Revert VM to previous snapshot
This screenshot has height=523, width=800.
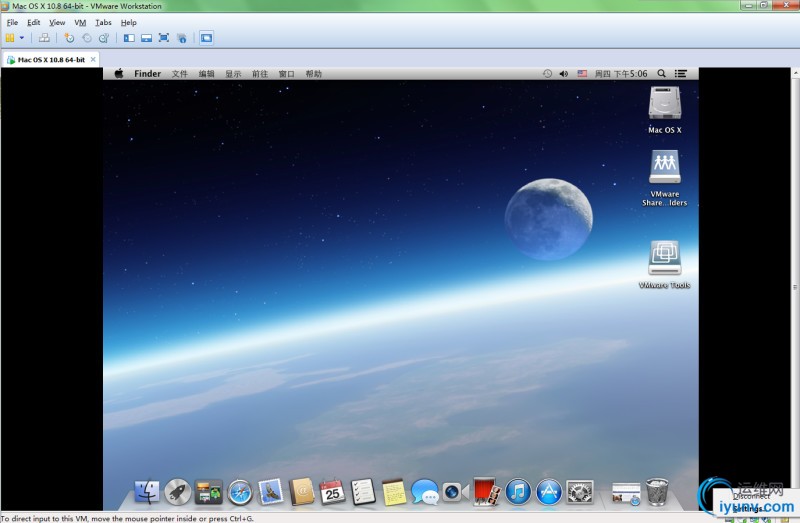click(87, 38)
